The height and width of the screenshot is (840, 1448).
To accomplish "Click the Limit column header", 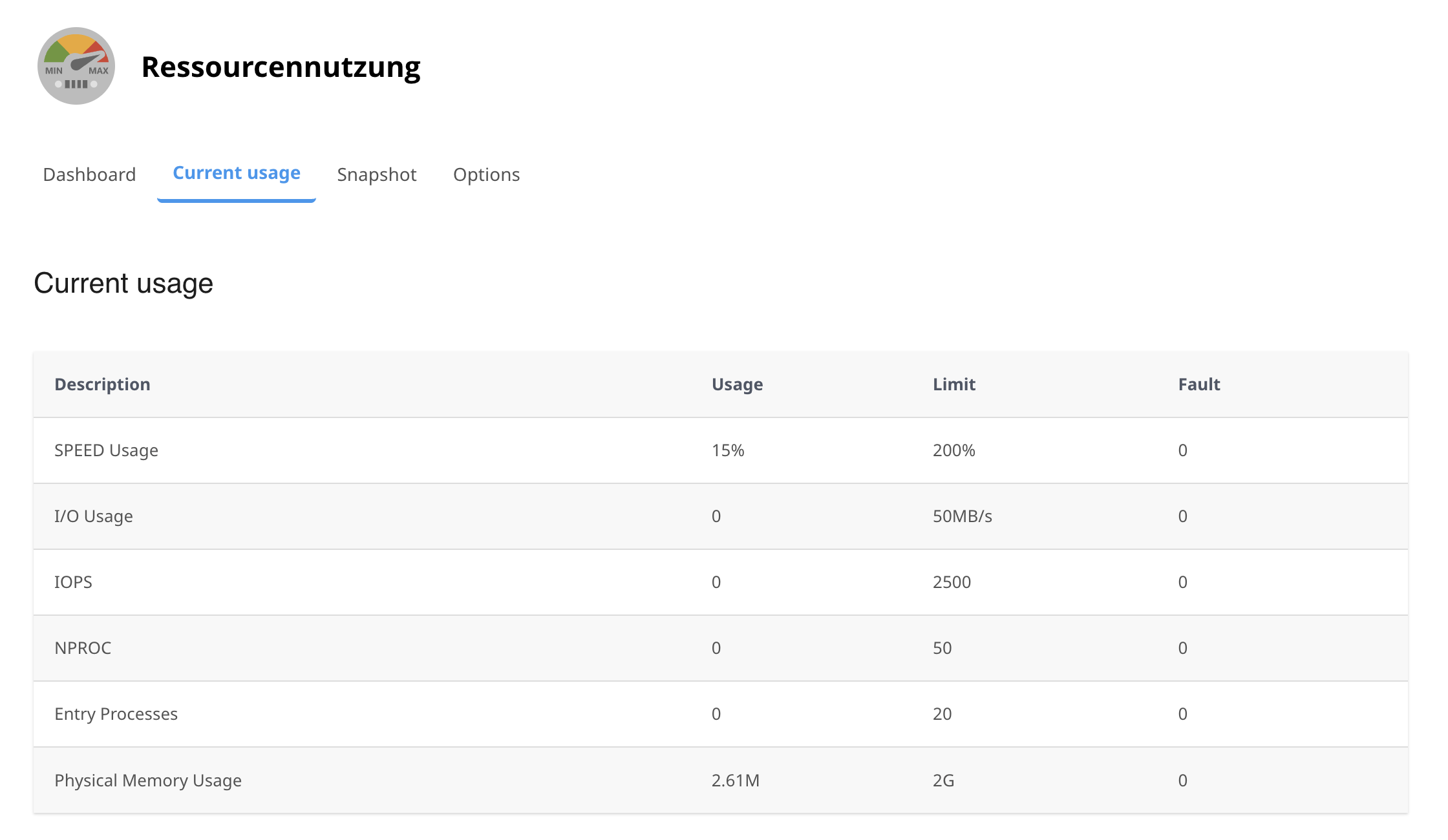I will coord(953,384).
